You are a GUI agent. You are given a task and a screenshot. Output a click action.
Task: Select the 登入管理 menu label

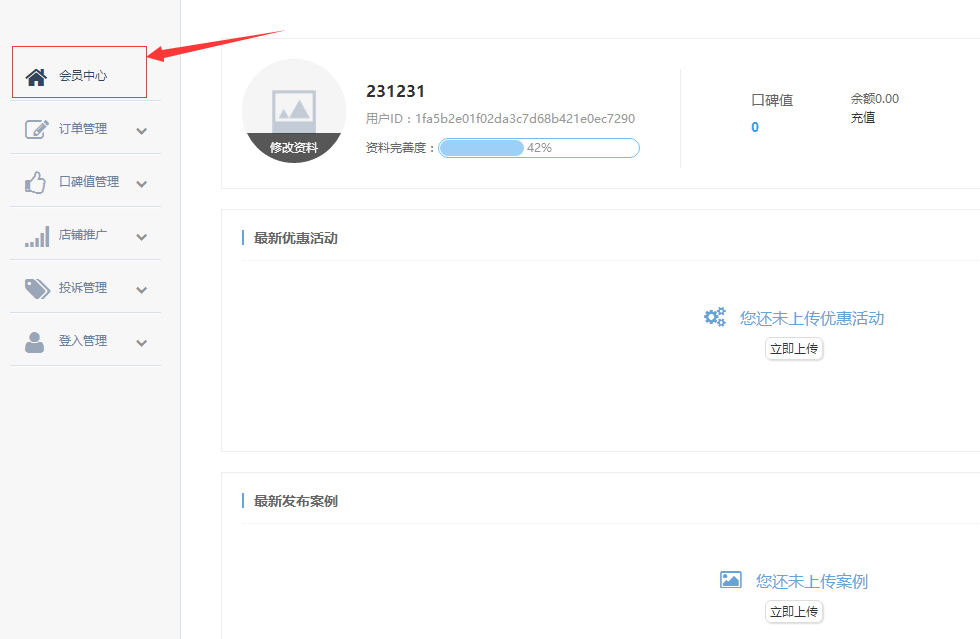tap(83, 341)
